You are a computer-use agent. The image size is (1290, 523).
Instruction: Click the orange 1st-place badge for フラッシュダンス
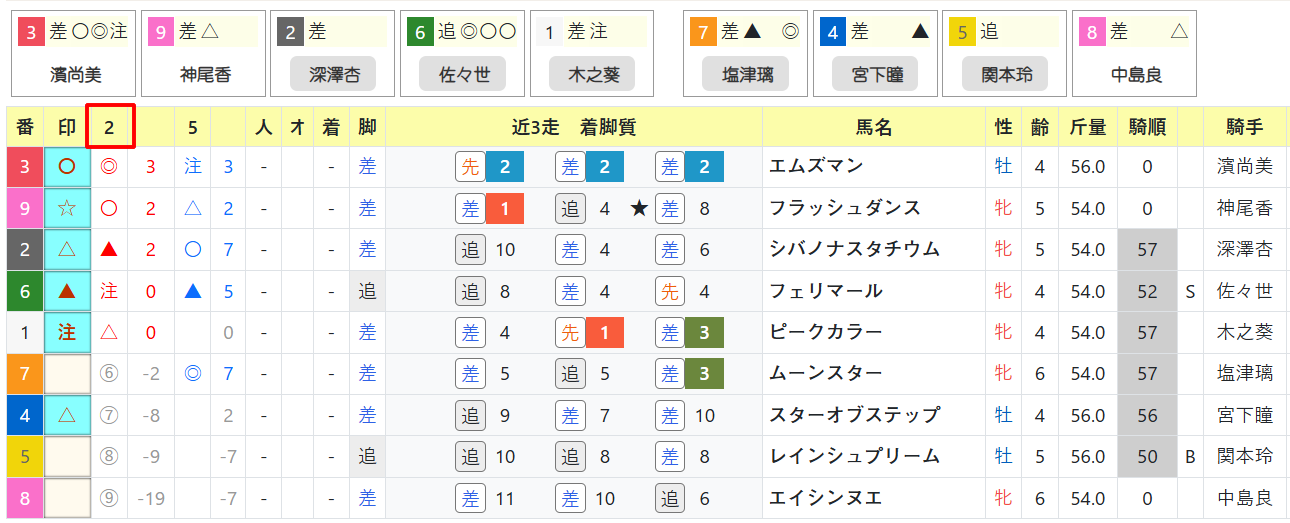(x=505, y=208)
